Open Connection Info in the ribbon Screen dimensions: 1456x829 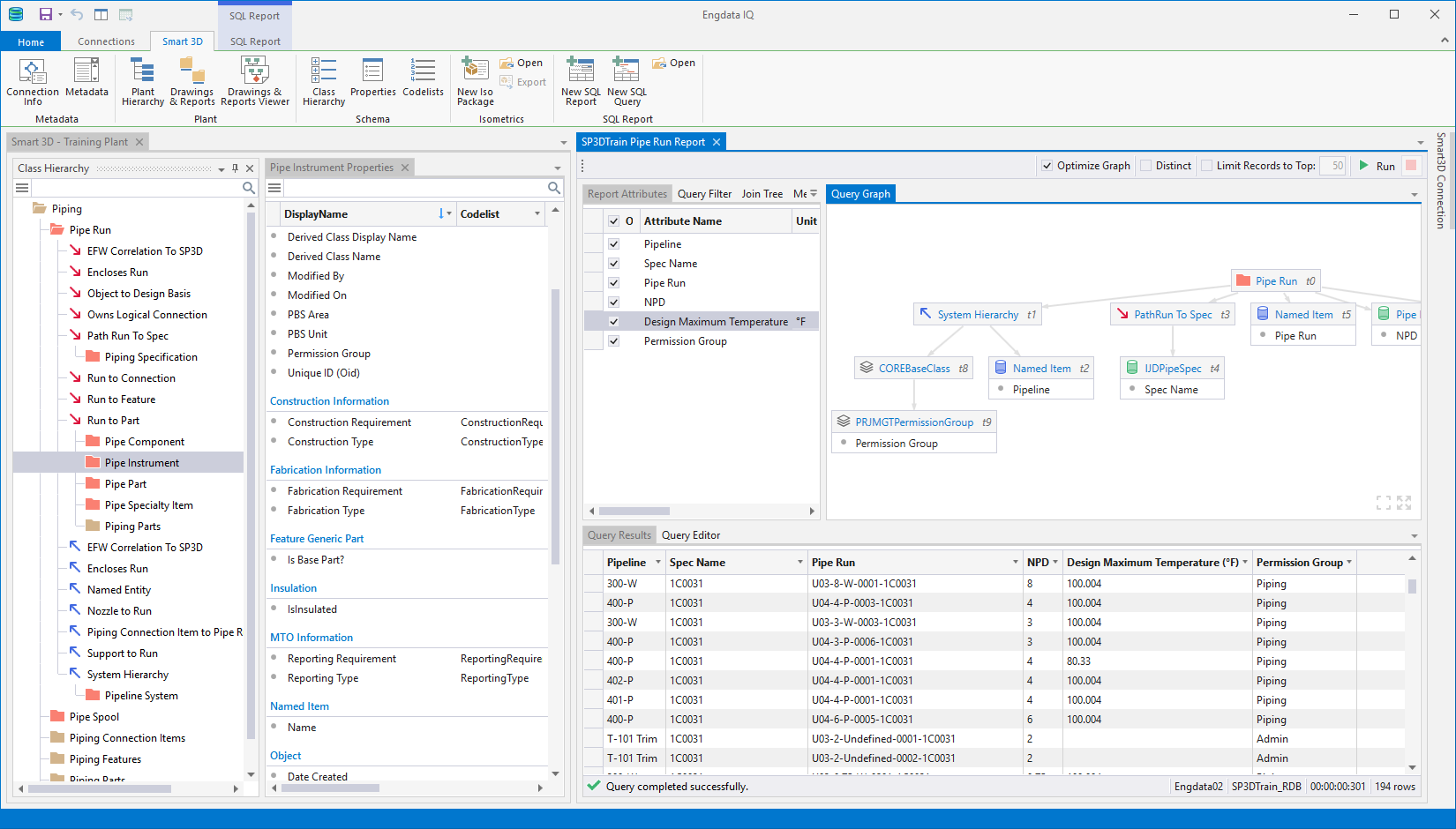[33, 82]
